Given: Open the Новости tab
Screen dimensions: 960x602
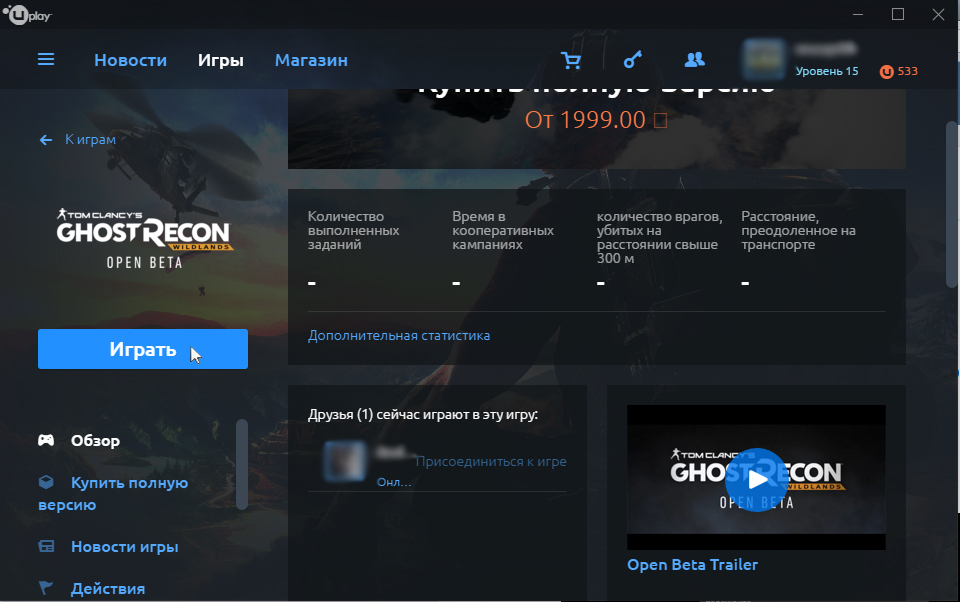Looking at the screenshot, I should pos(130,60).
